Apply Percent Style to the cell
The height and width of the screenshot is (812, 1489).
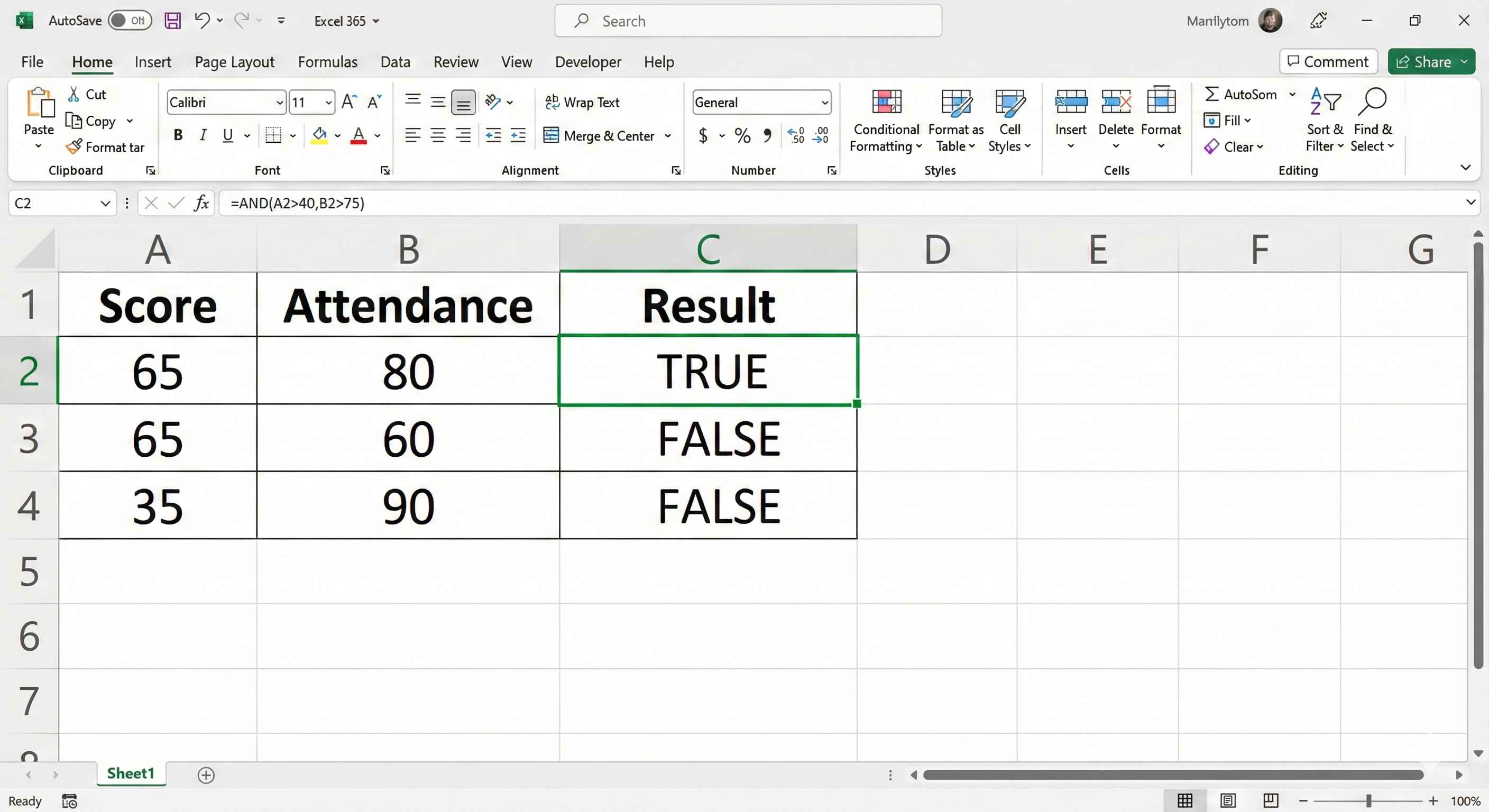[x=742, y=135]
